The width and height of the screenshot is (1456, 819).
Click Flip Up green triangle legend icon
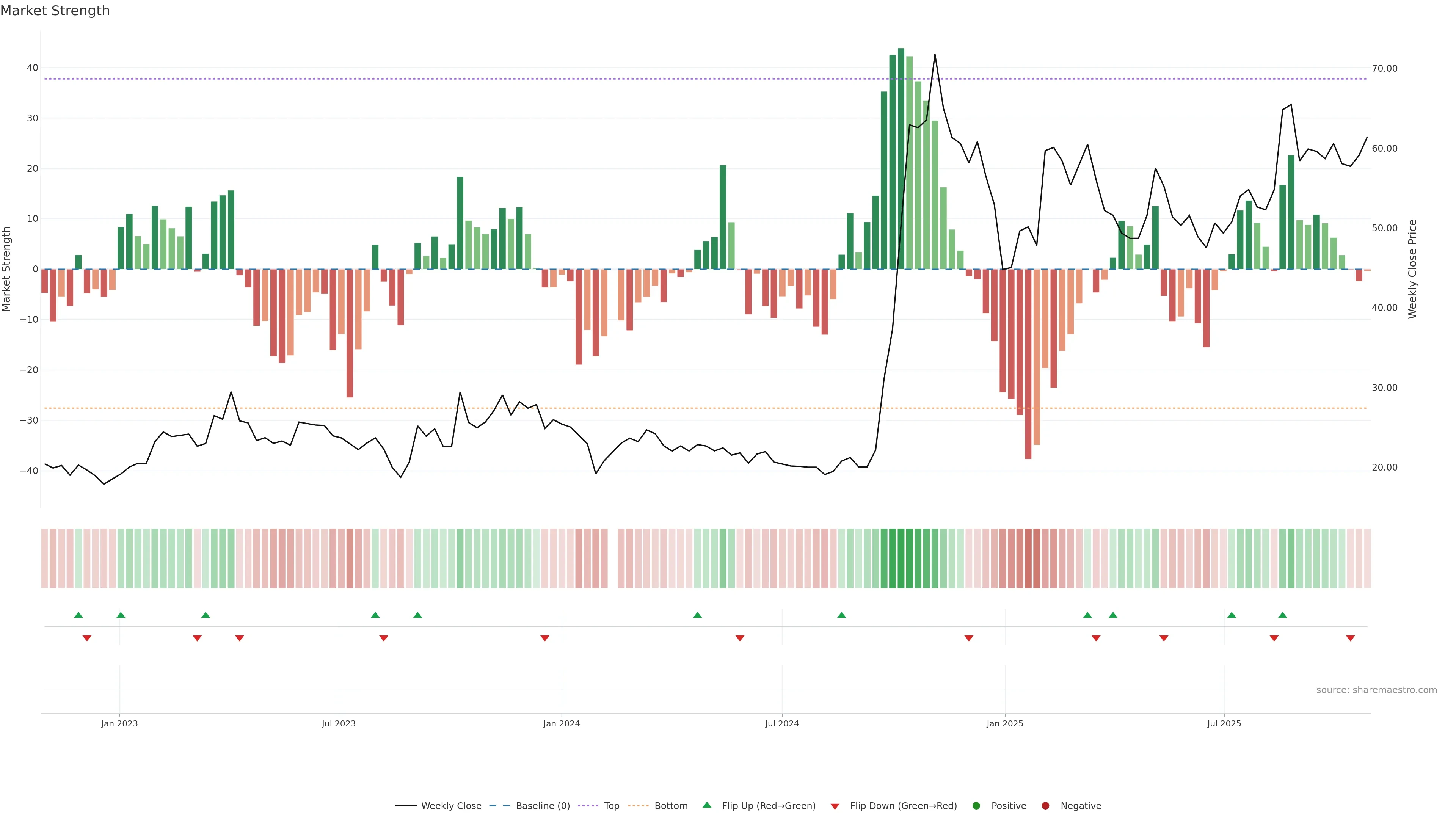pyautogui.click(x=706, y=805)
